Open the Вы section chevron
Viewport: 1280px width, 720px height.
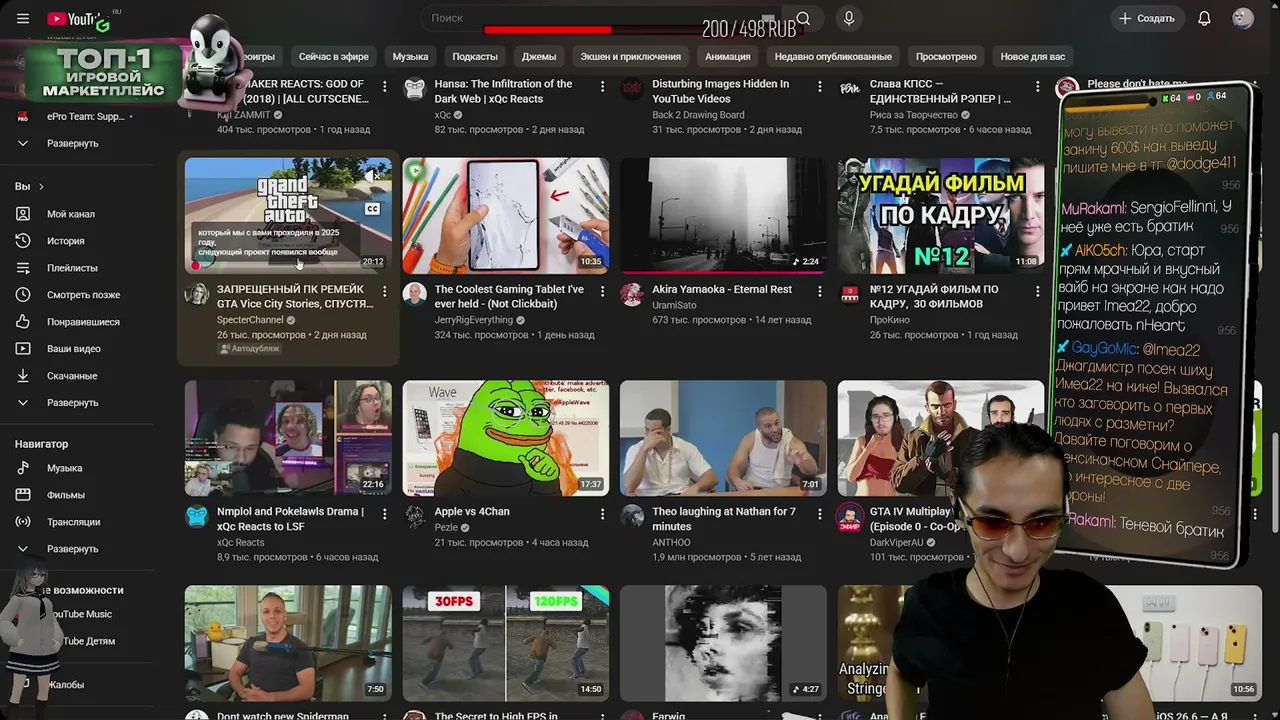pos(41,187)
